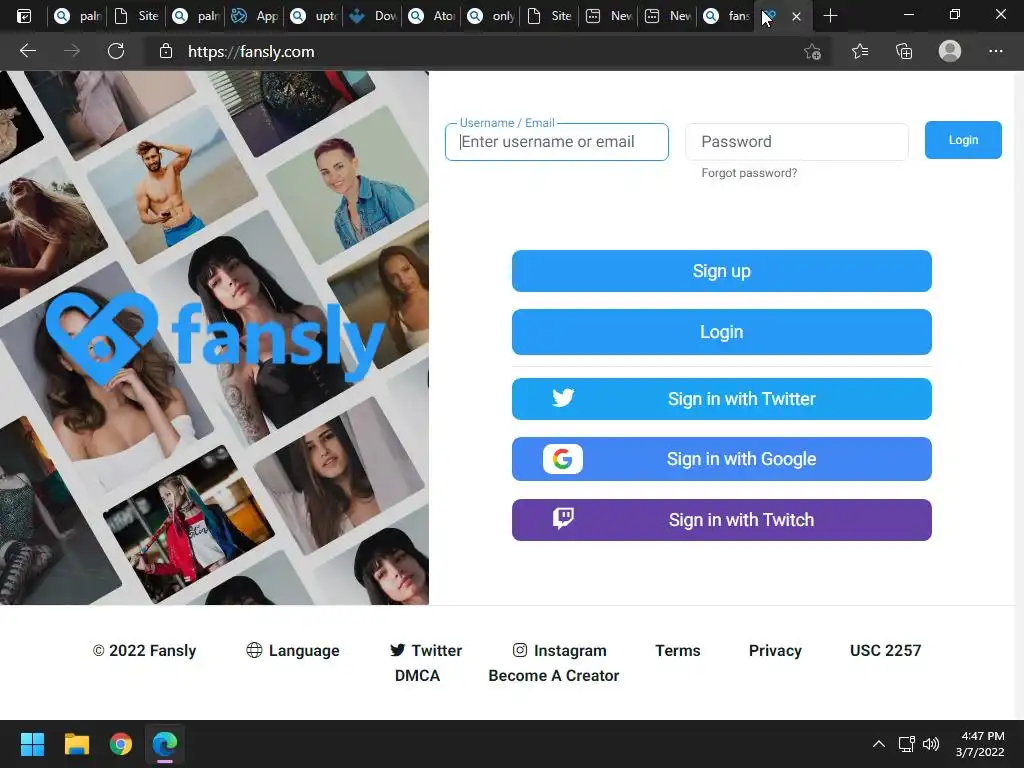Open the Favorites list icon

point(860,51)
